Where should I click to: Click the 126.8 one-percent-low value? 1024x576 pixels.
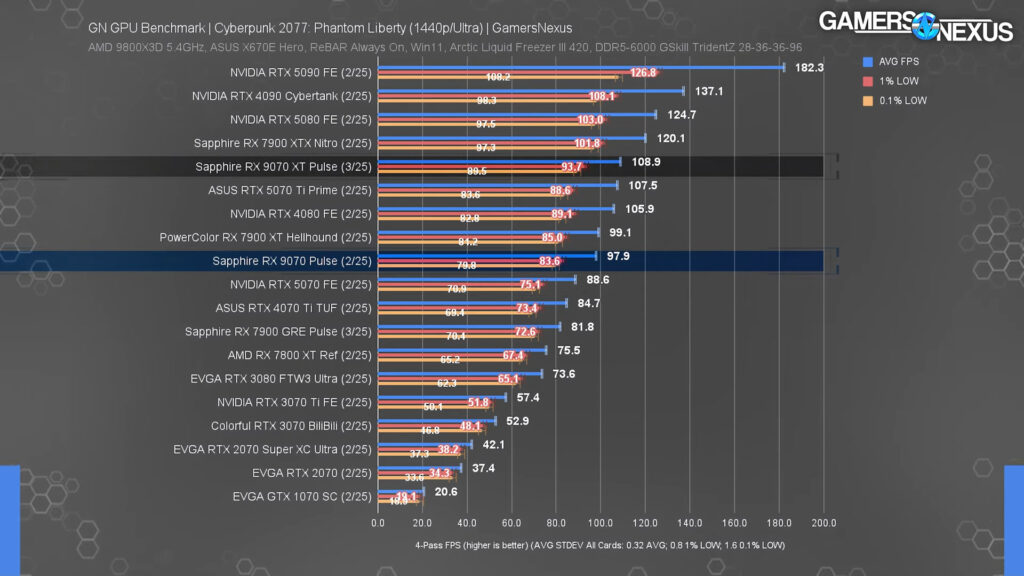tap(643, 72)
